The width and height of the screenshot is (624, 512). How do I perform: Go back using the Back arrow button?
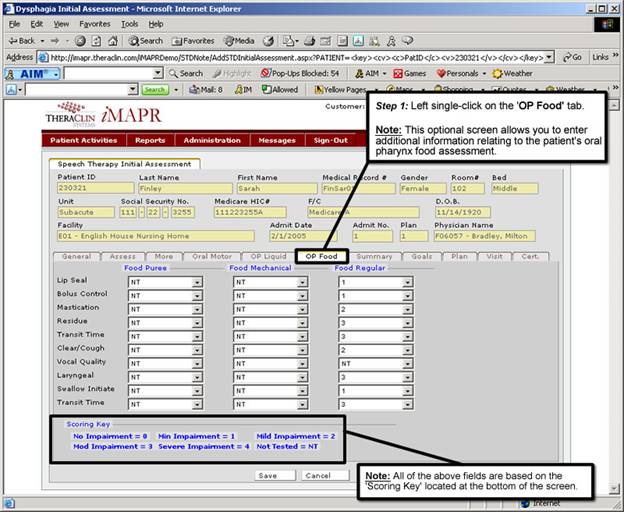pos(22,41)
